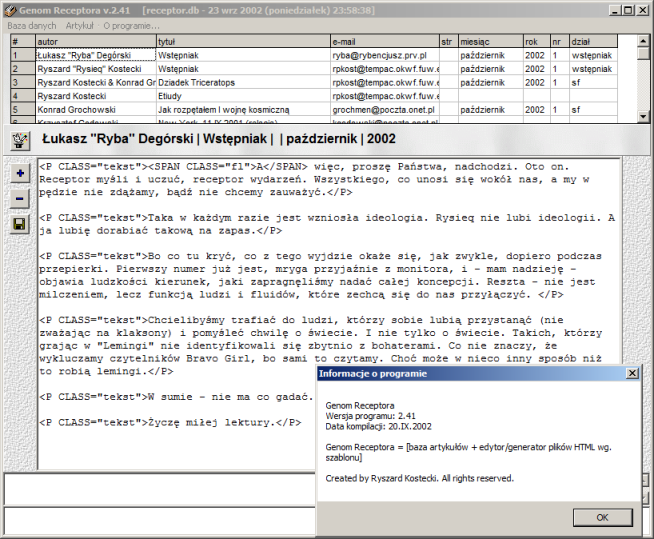Click the minus (remove article) button
Viewport: 654px width, 539px height.
[20, 198]
